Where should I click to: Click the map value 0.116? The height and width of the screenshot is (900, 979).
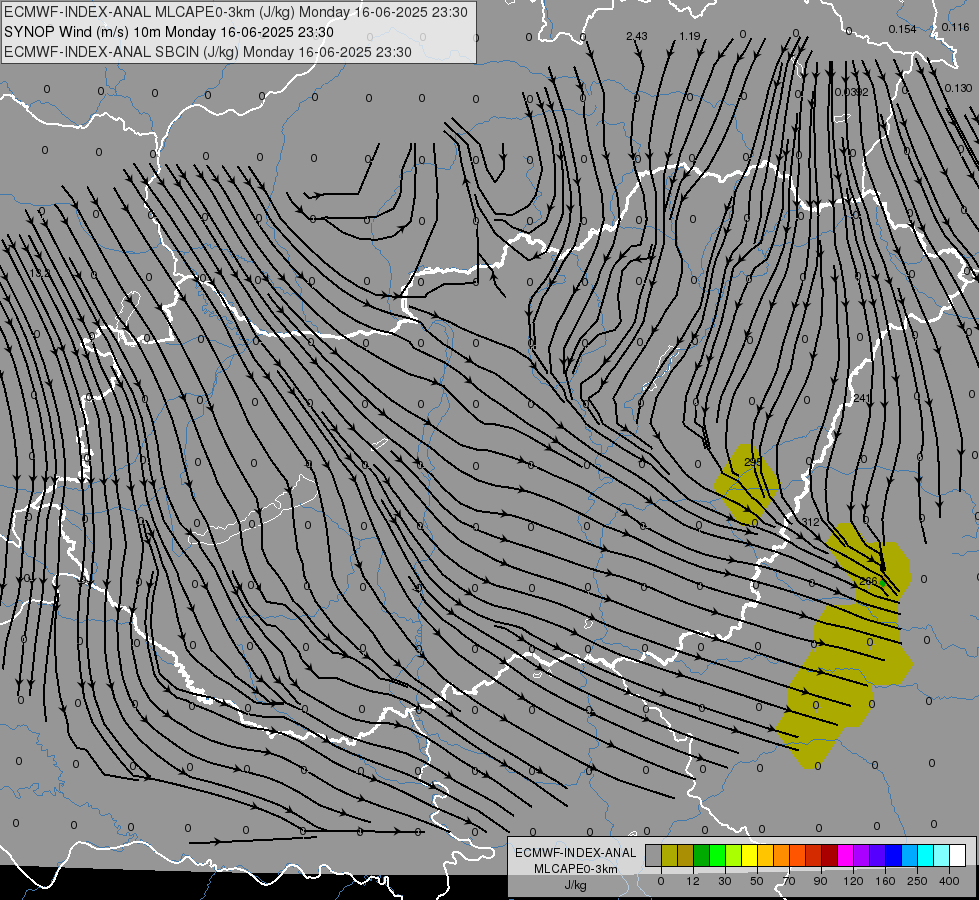[956, 27]
